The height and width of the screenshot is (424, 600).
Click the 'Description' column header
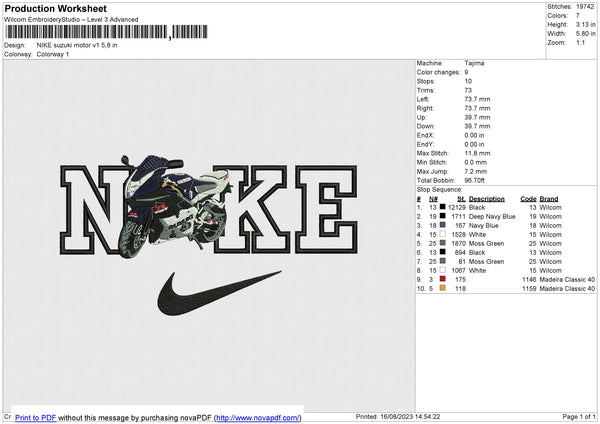tap(486, 199)
